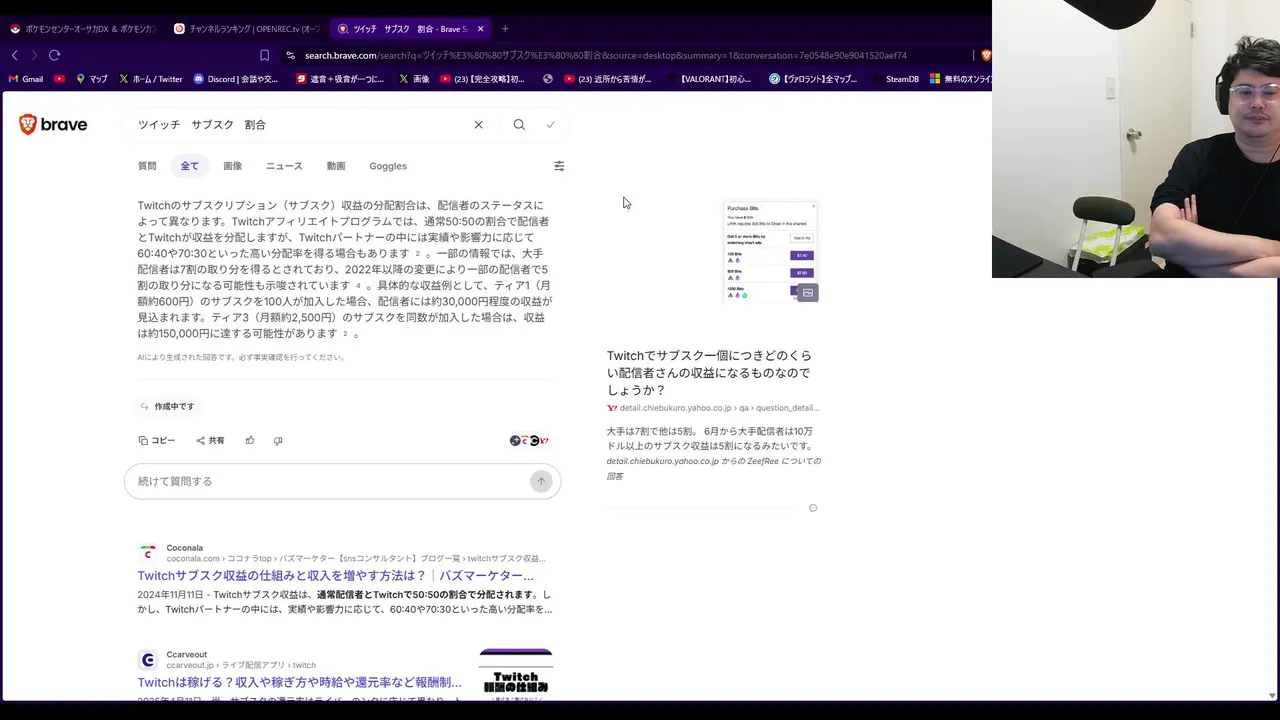Screen dimensions: 1280x720
Task: Submit follow-up question with the arrow button
Action: (541, 481)
